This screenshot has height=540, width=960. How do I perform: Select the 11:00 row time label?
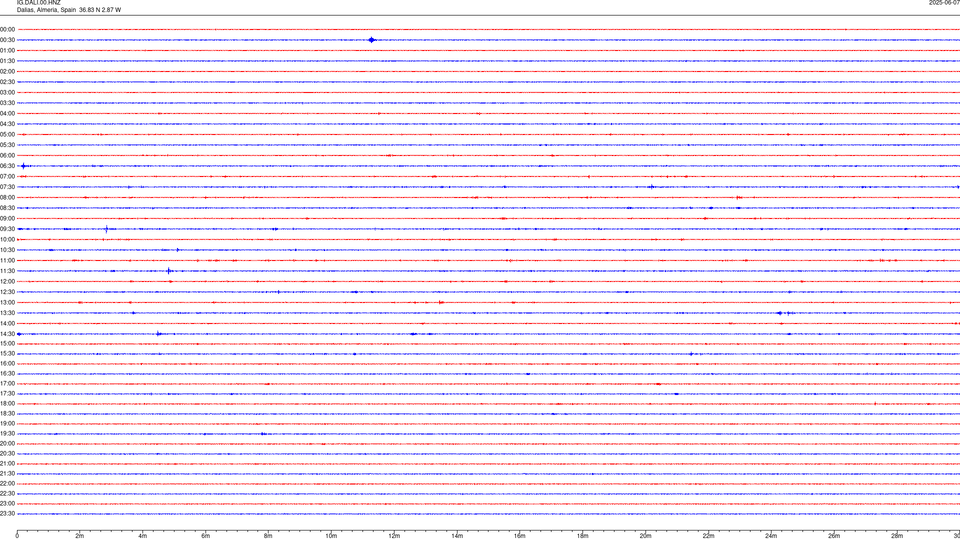pos(7,261)
